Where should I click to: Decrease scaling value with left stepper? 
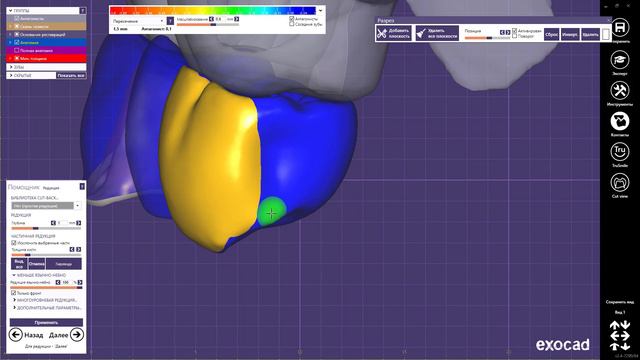[211, 19]
